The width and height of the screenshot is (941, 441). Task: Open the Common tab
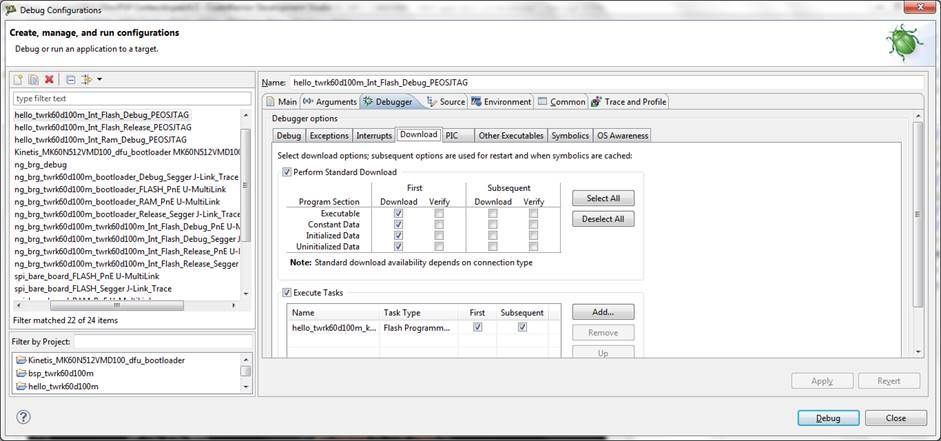tap(561, 102)
